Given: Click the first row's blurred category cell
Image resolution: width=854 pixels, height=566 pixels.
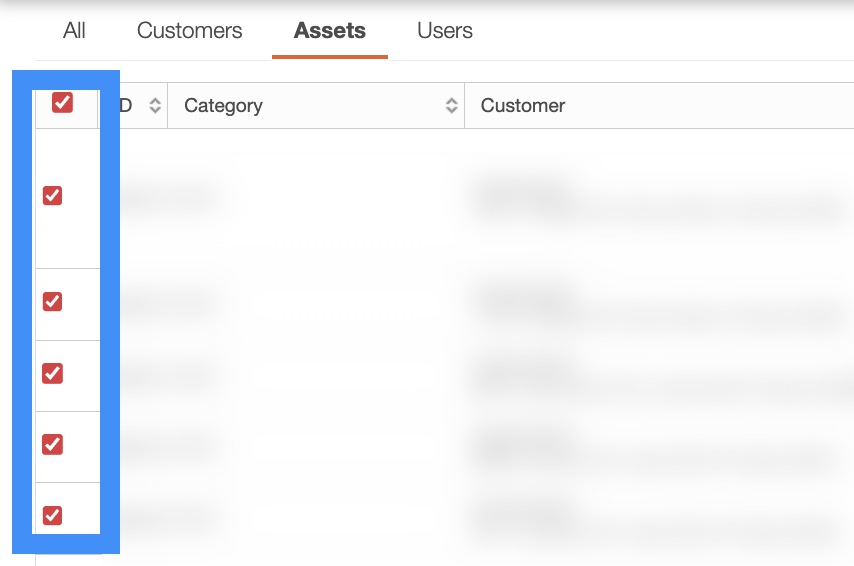Looking at the screenshot, I should 168,197.
